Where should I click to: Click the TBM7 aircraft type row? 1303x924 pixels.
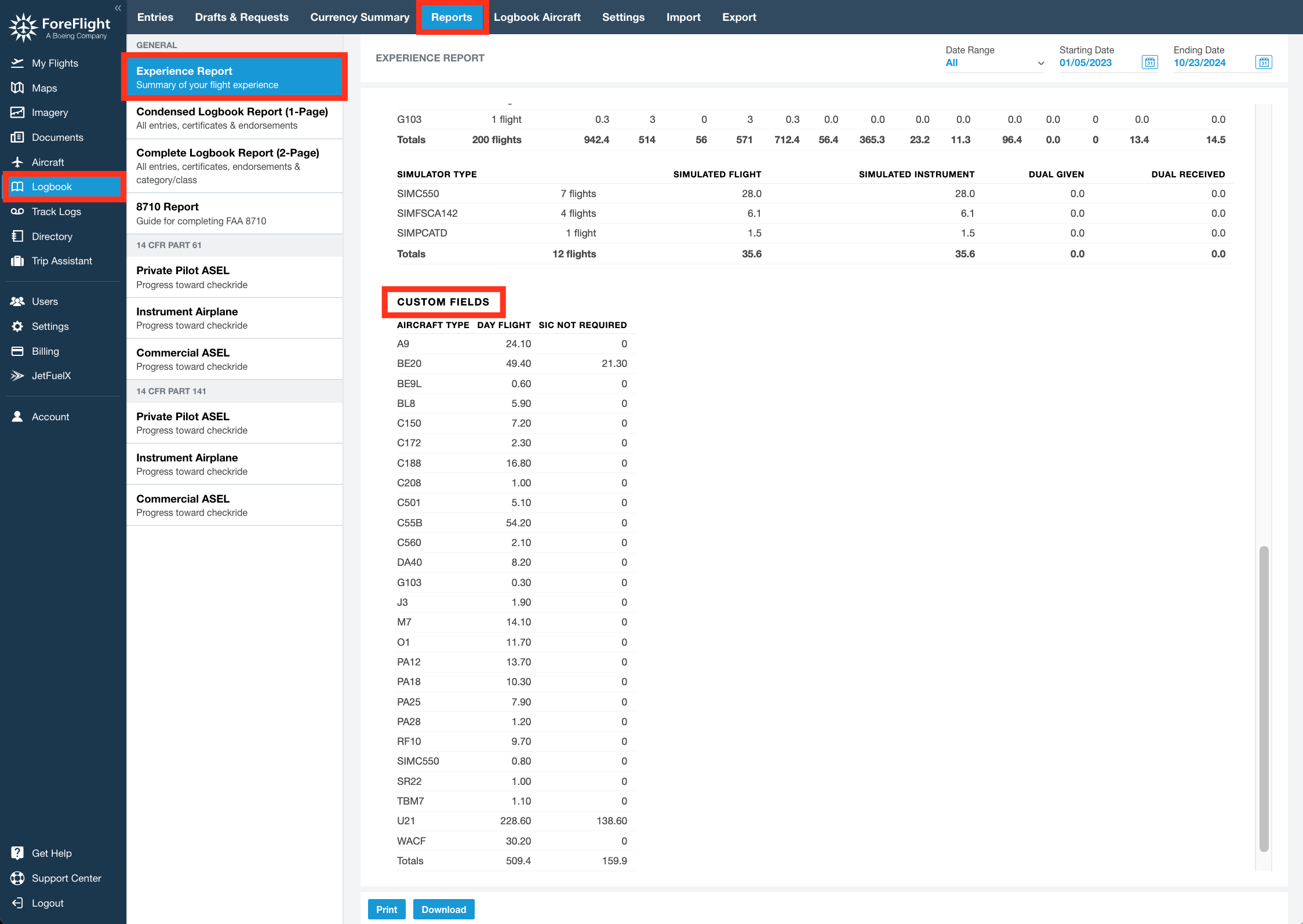[x=515, y=801]
